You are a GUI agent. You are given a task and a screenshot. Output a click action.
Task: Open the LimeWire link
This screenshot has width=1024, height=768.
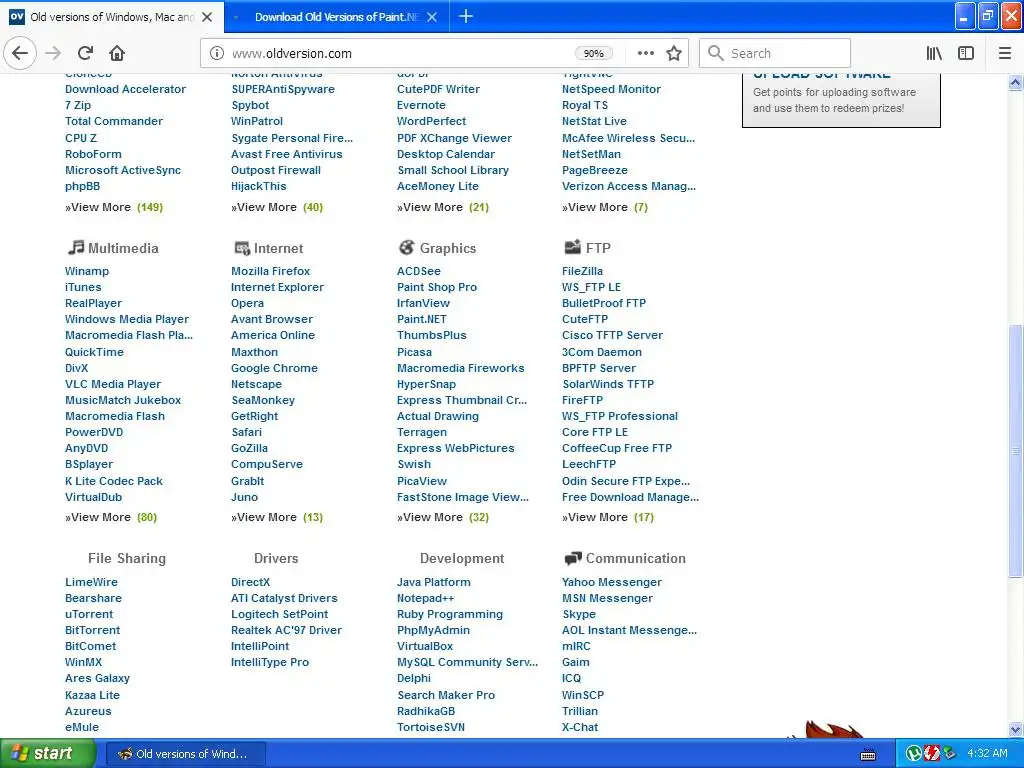[x=91, y=582]
